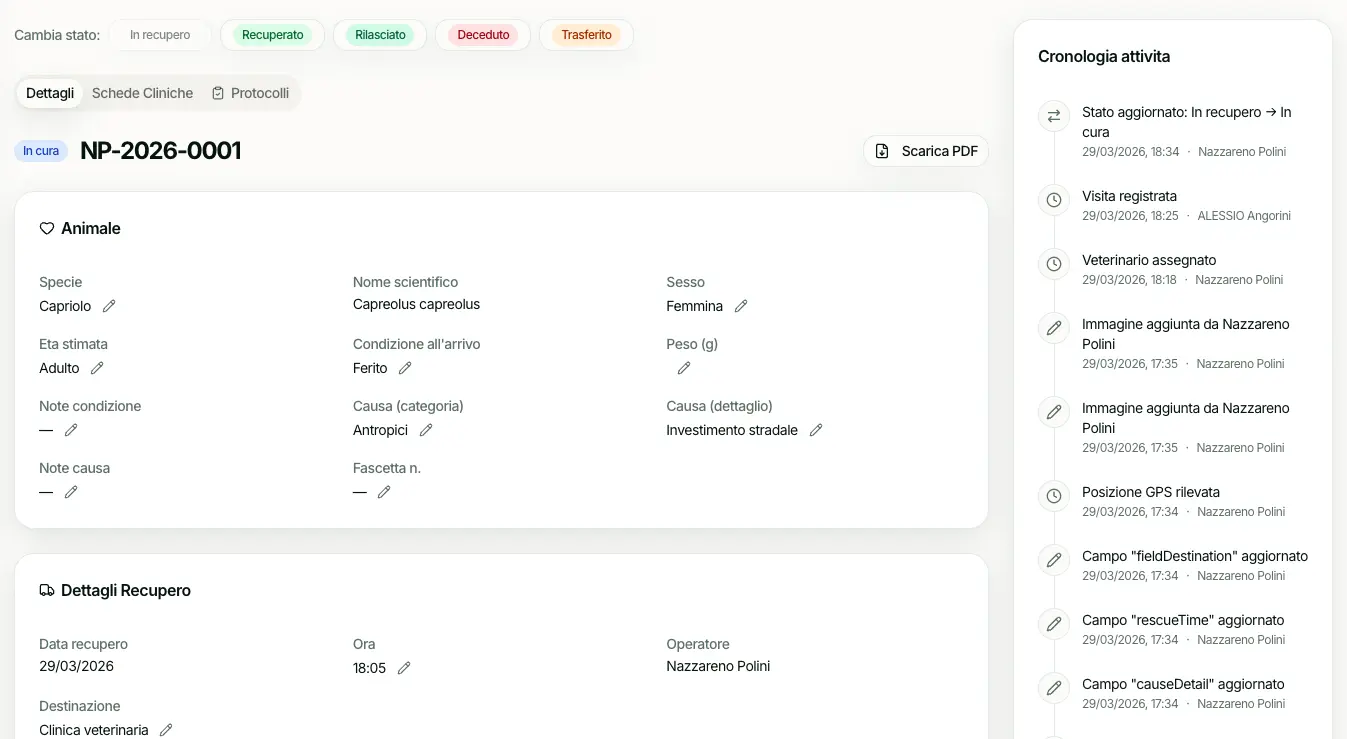The height and width of the screenshot is (739, 1347).
Task: Edit the rescue time 18:05
Action: [404, 668]
